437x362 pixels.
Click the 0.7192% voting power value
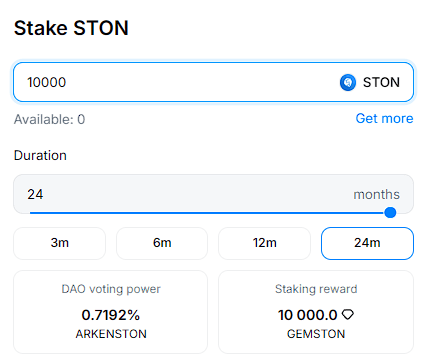pyautogui.click(x=111, y=315)
